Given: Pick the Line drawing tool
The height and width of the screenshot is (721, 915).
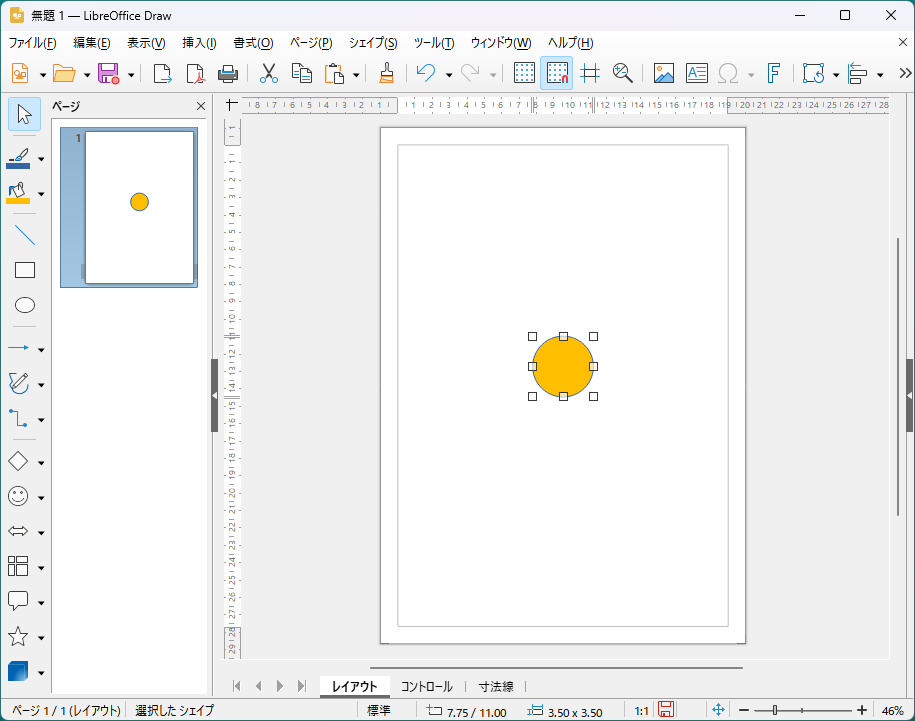Looking at the screenshot, I should click(x=25, y=236).
